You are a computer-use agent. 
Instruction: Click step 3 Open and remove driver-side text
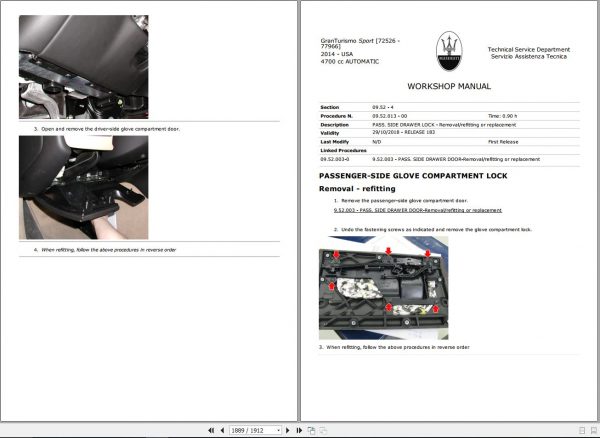click(107, 129)
